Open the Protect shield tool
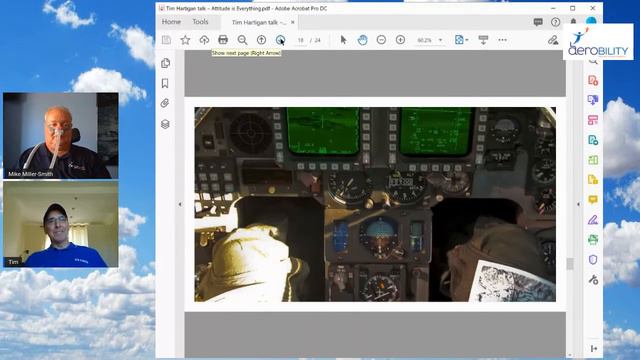 click(593, 260)
